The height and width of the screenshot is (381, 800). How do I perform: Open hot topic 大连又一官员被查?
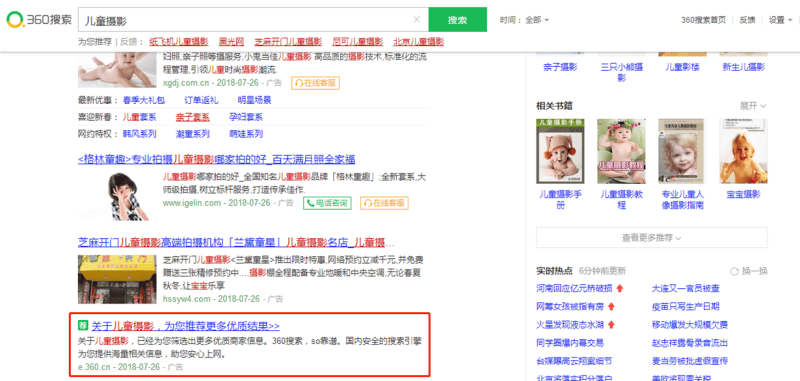tap(686, 289)
